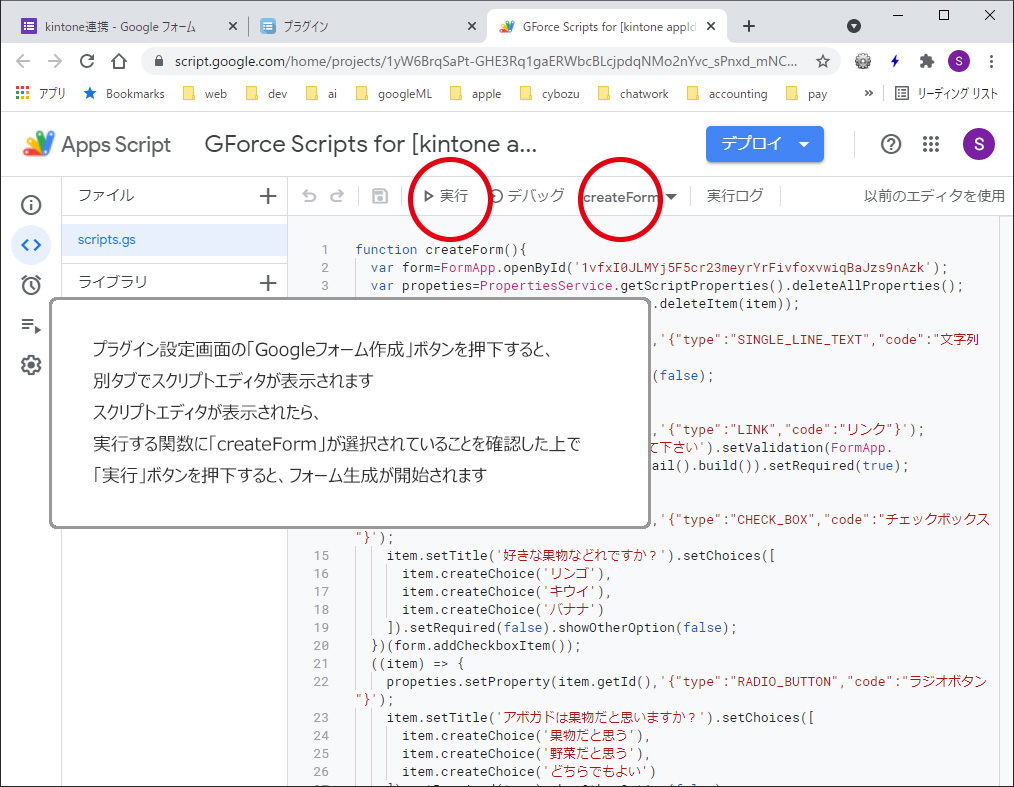Click the save project floppy icon

click(380, 196)
